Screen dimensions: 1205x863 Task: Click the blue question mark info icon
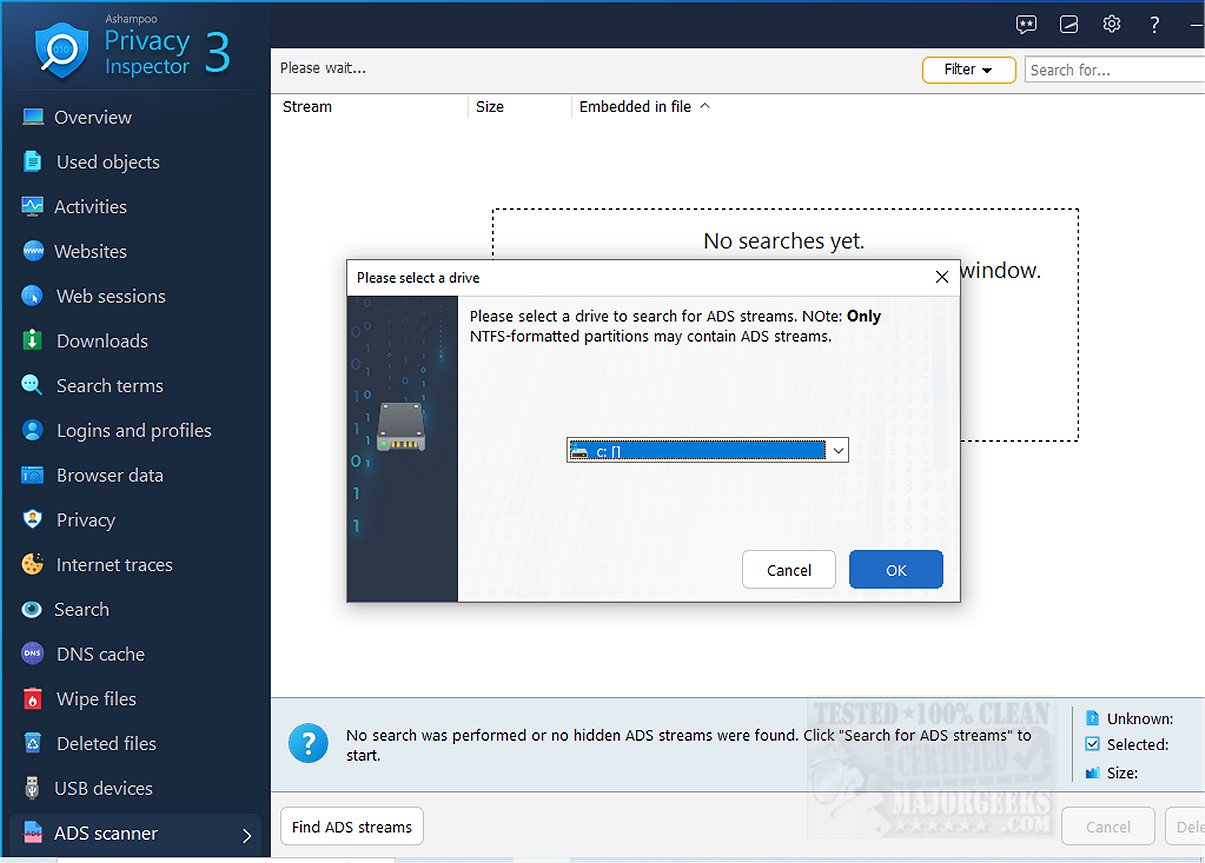pyautogui.click(x=308, y=744)
